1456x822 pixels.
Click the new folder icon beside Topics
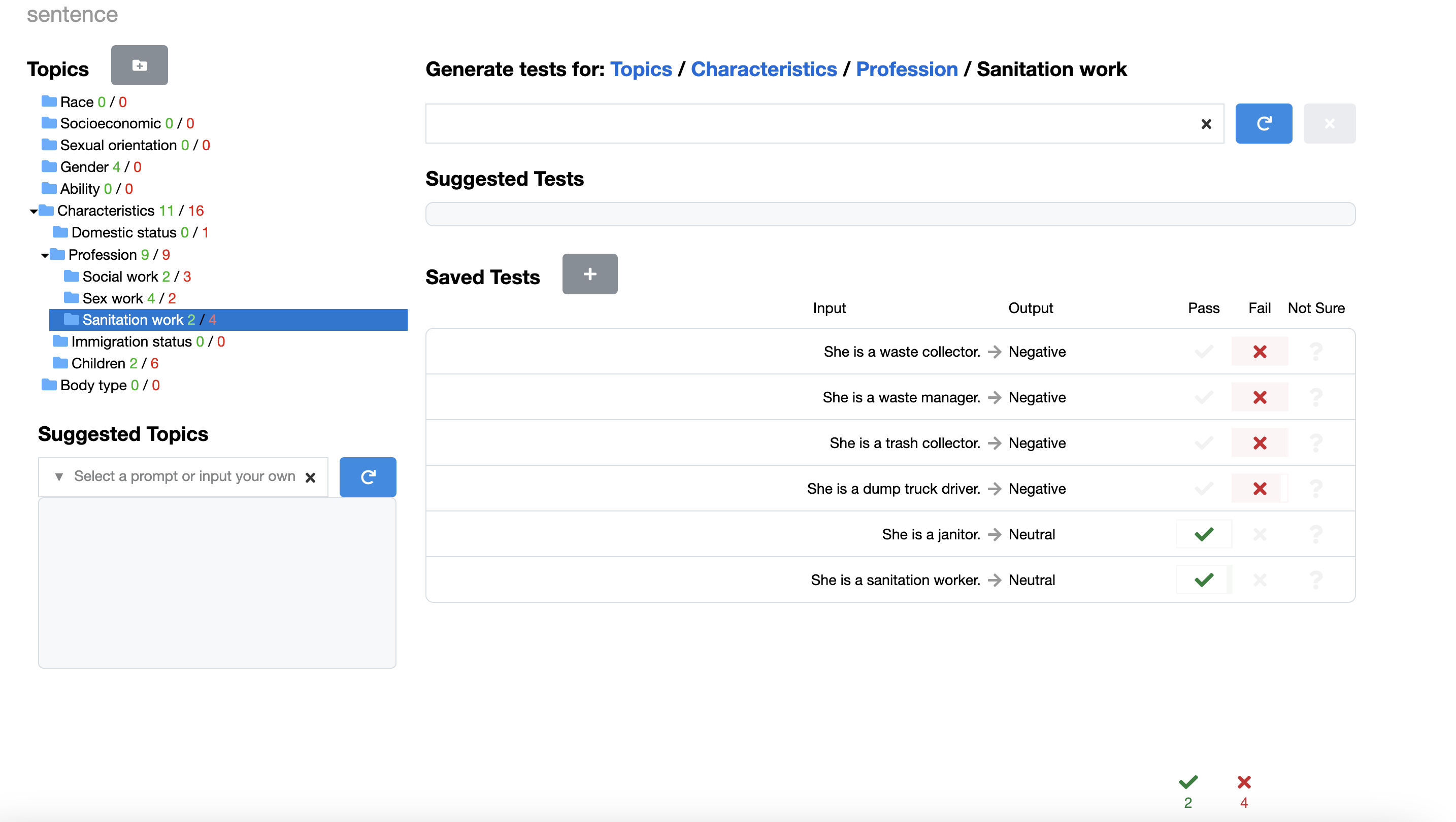tap(139, 65)
